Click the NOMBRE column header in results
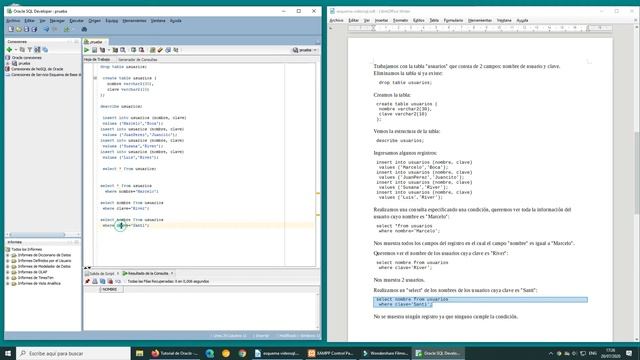The width and height of the screenshot is (640, 360). click(x=110, y=289)
